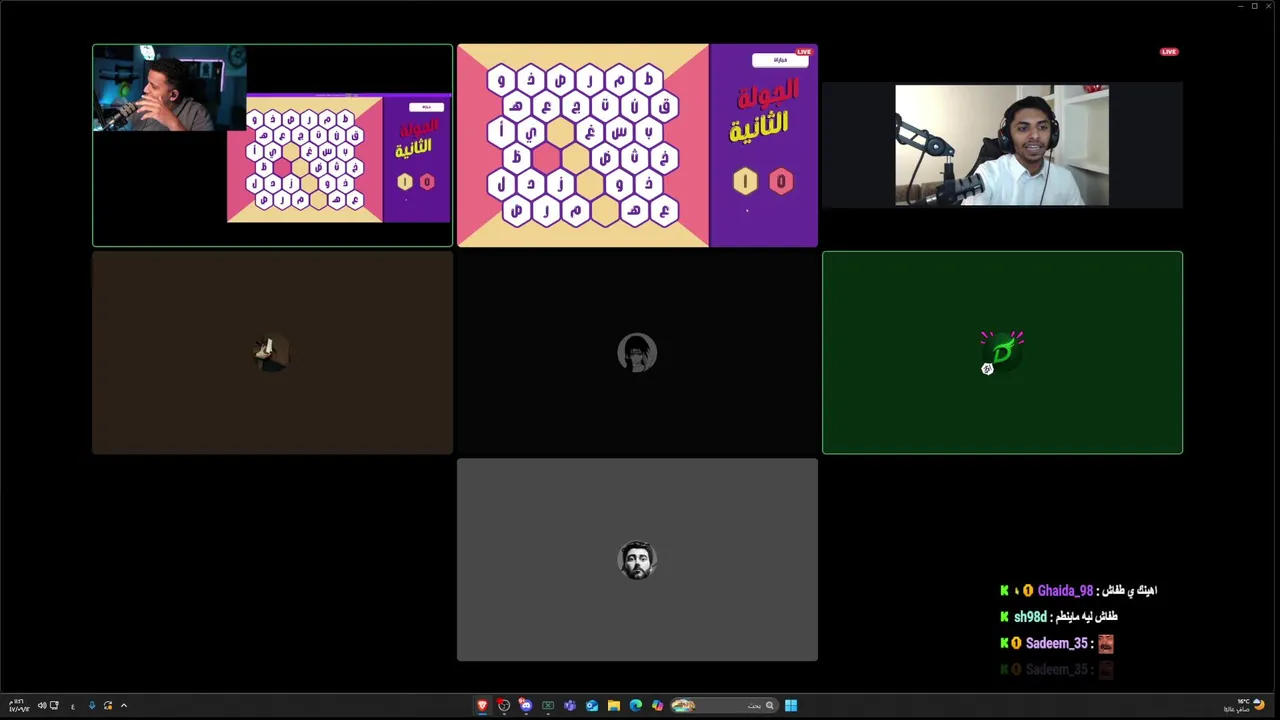
Task: Click yellow hexagon score 1
Action: tap(744, 181)
